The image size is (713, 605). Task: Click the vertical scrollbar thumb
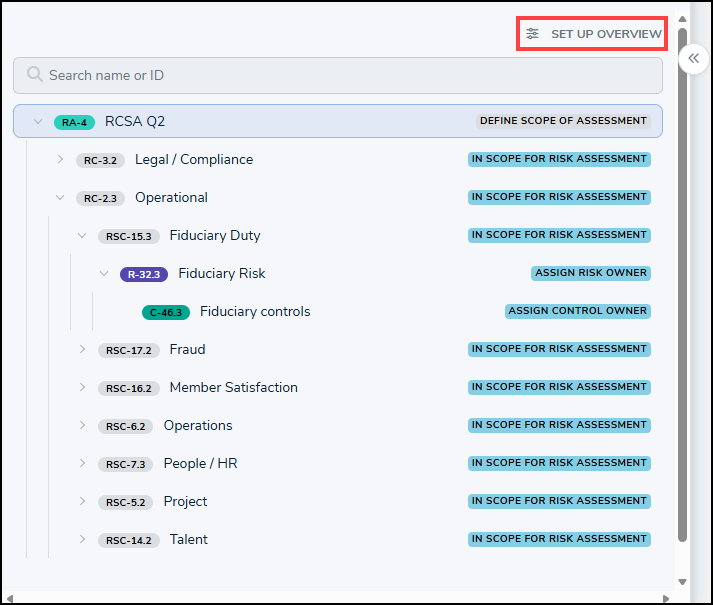tap(682, 285)
